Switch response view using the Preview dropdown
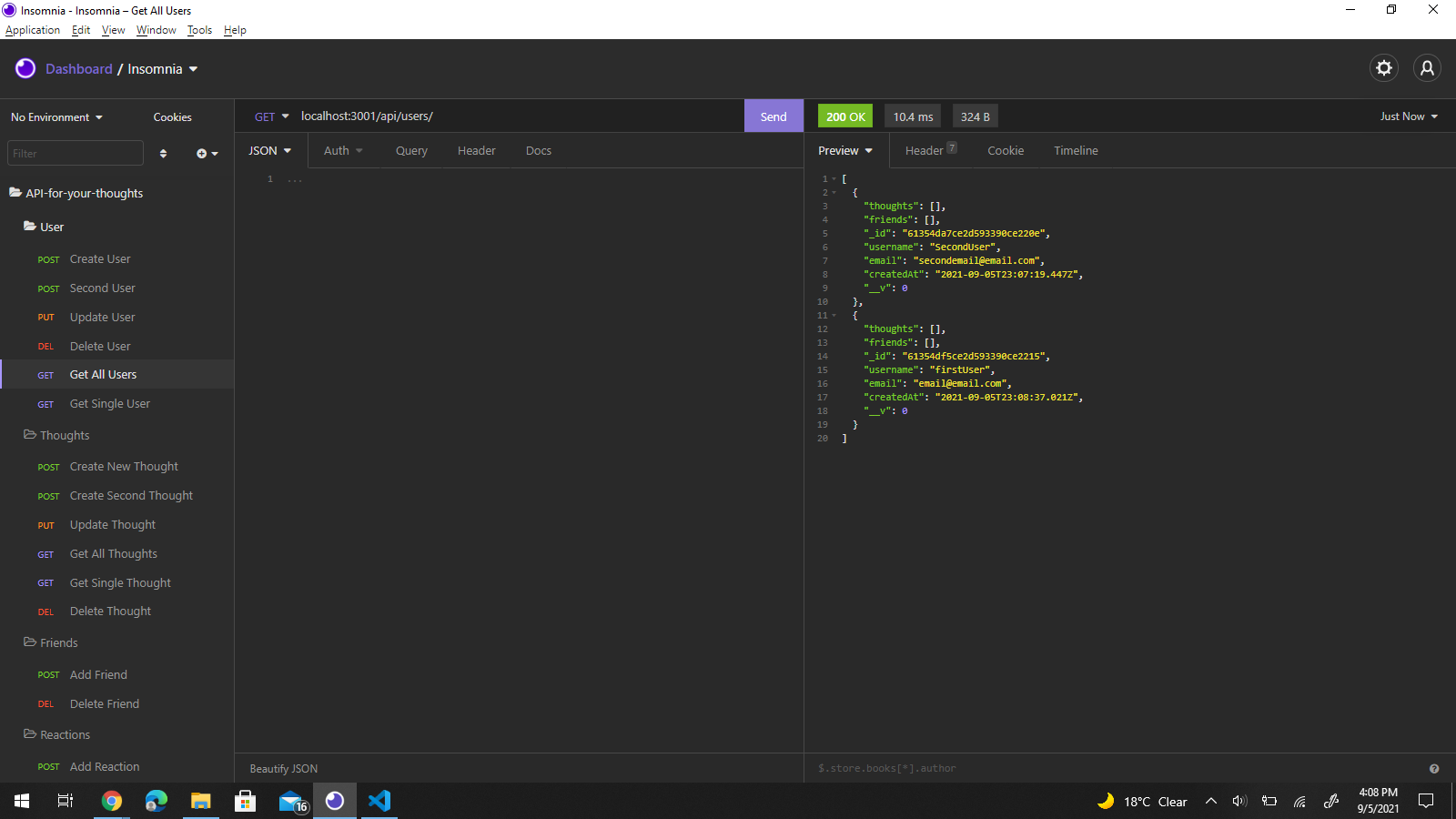Screen dimensions: 1456x819 844,150
